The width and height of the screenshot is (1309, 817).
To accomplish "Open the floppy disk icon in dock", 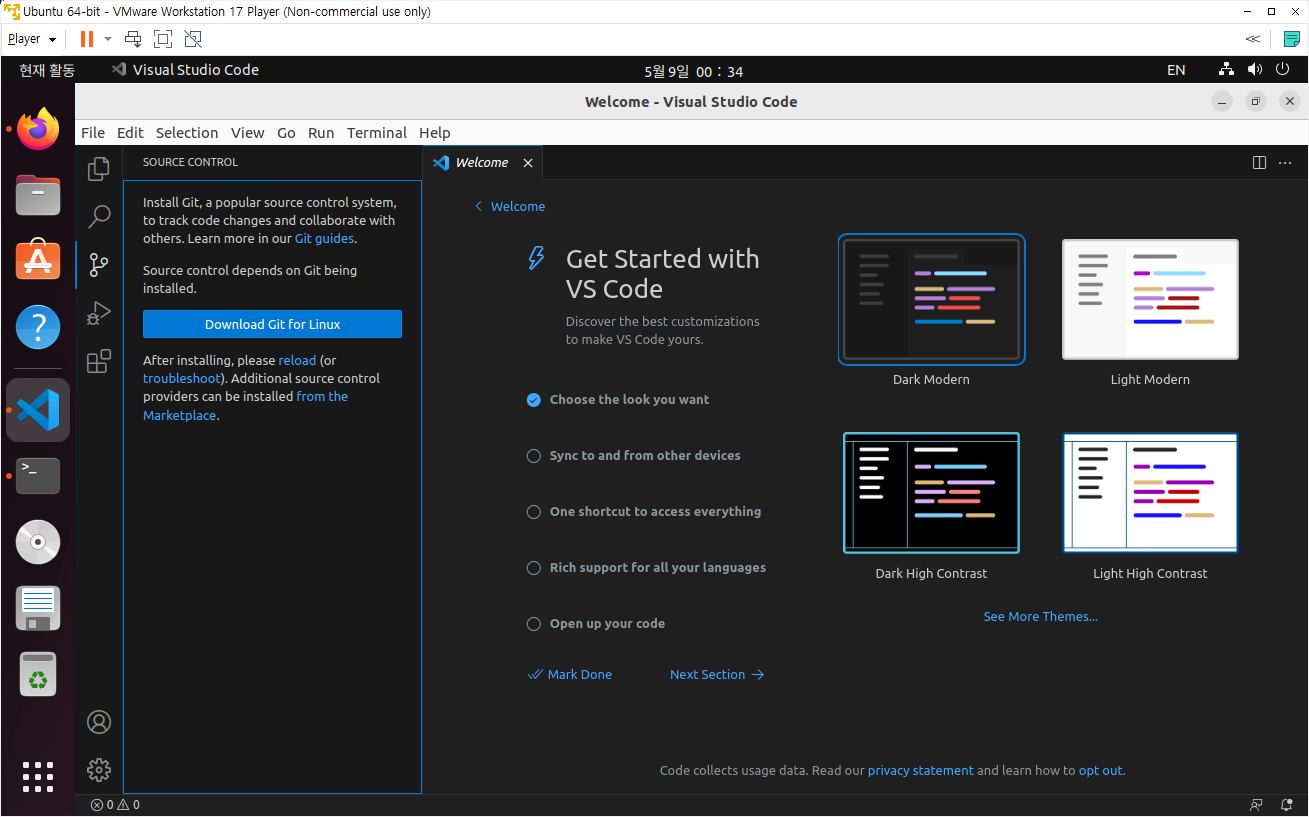I will 38,608.
